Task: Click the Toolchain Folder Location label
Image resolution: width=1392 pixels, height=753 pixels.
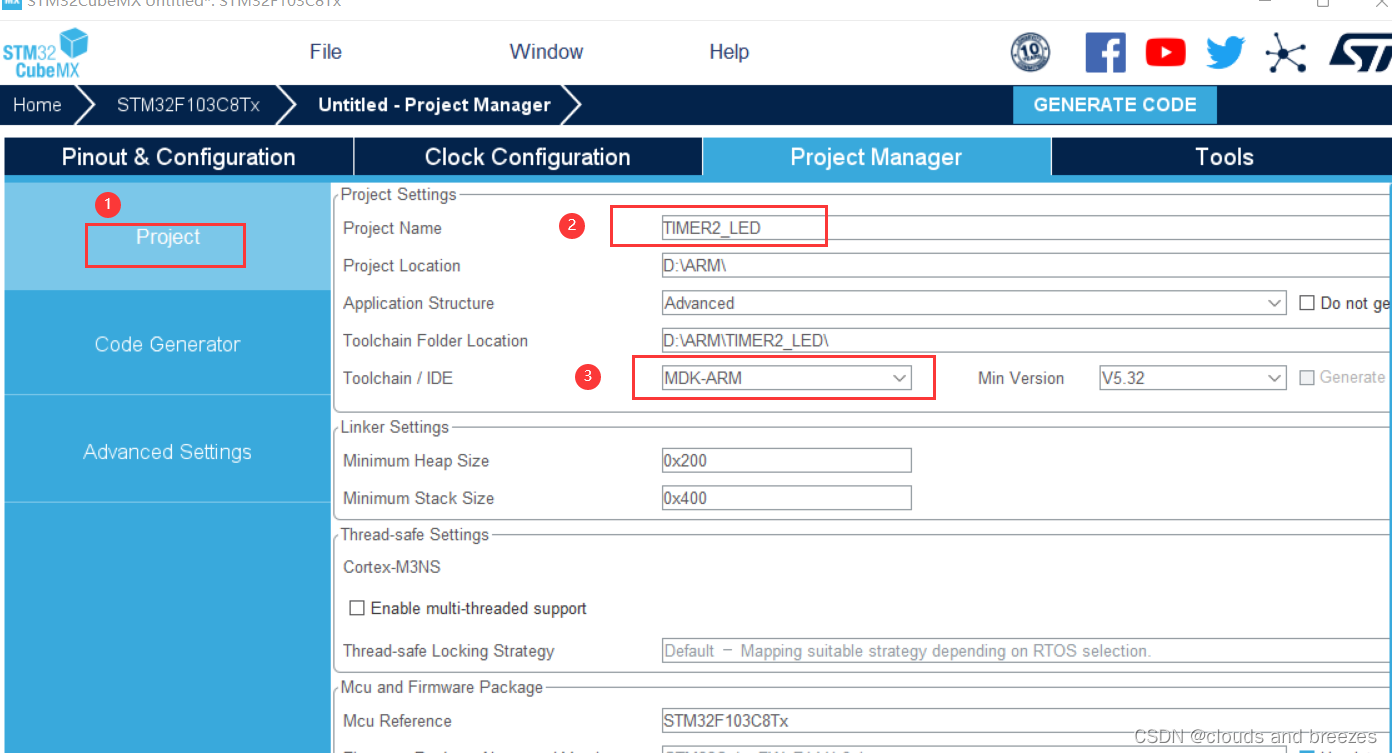Action: (435, 341)
